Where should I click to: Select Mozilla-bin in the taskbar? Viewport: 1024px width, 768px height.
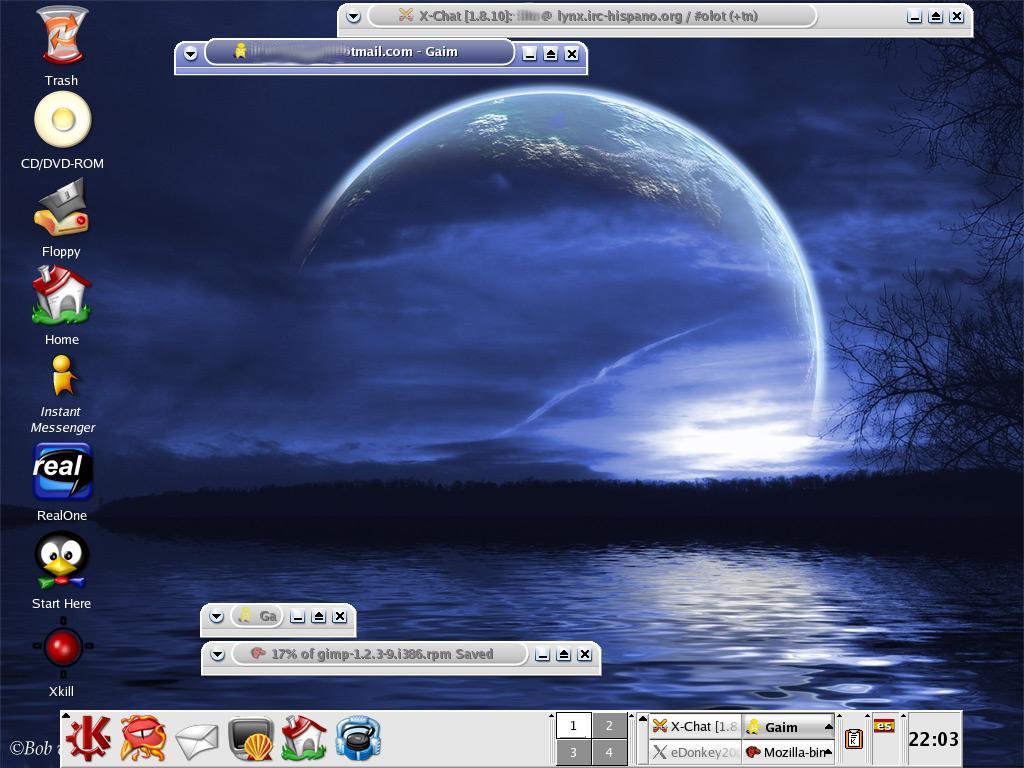coord(788,752)
